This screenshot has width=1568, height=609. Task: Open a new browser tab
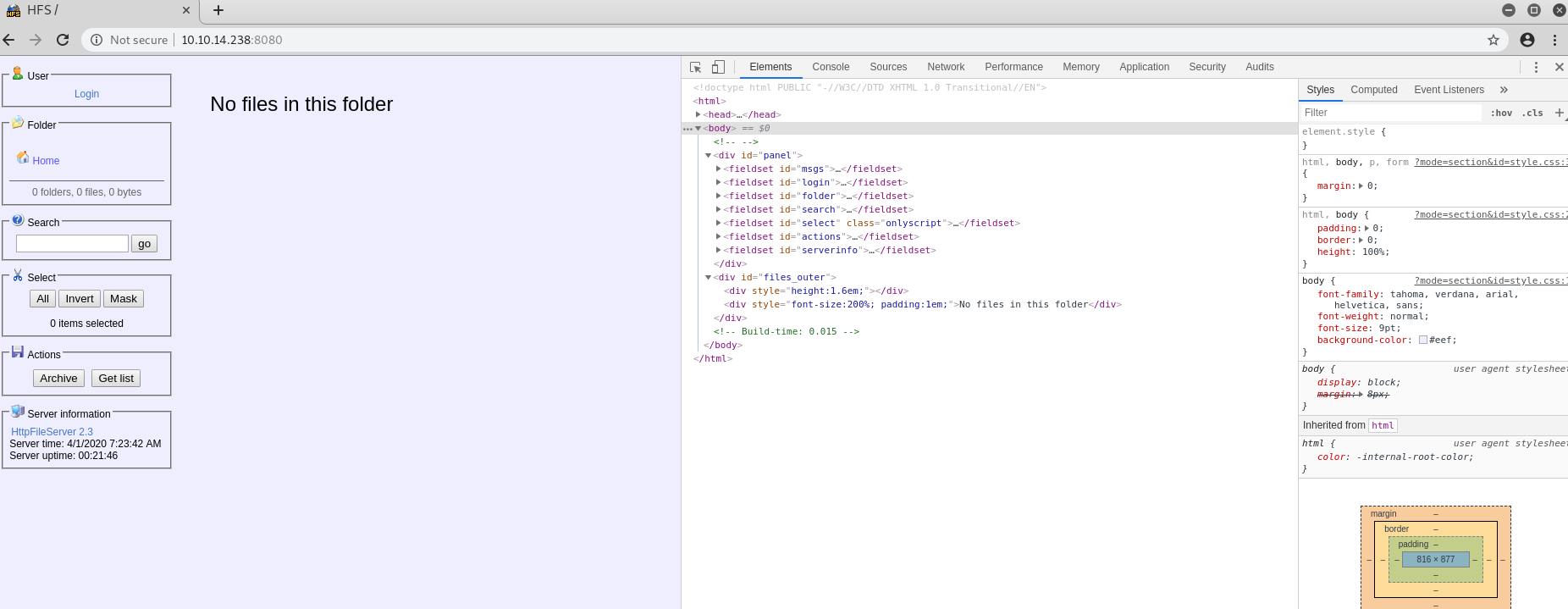(218, 10)
